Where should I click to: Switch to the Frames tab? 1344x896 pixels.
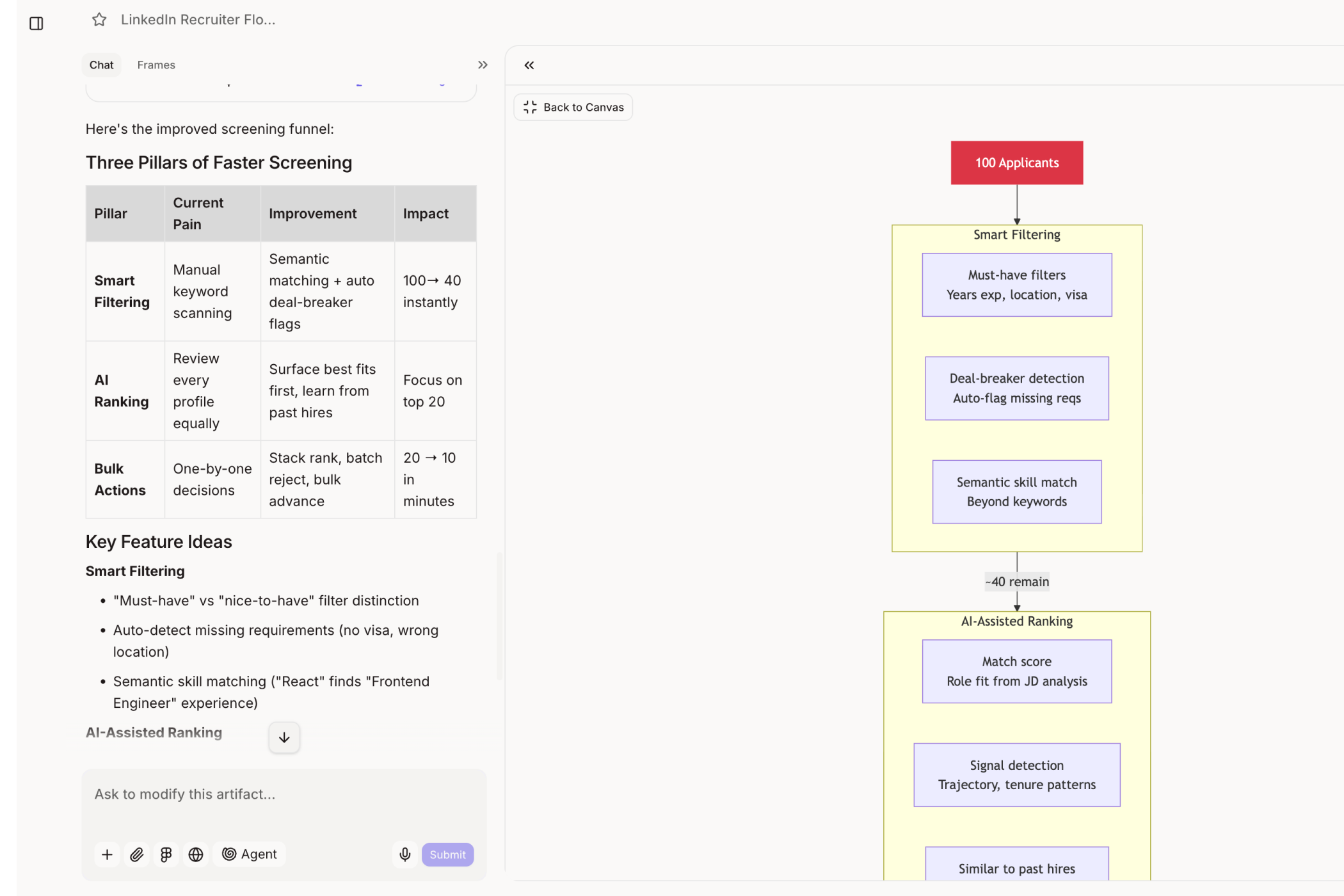click(x=156, y=65)
